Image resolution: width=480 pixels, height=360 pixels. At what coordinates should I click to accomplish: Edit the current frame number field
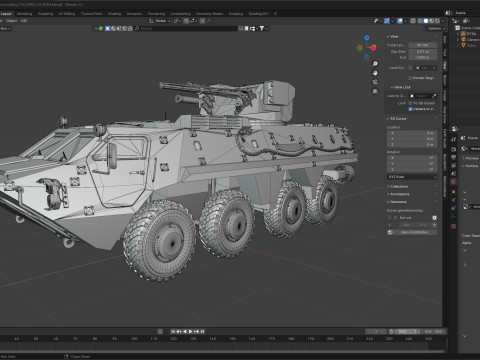pyautogui.click(x=376, y=331)
